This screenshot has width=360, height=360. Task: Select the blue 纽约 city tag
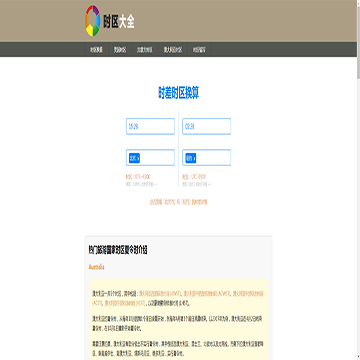coord(190,158)
